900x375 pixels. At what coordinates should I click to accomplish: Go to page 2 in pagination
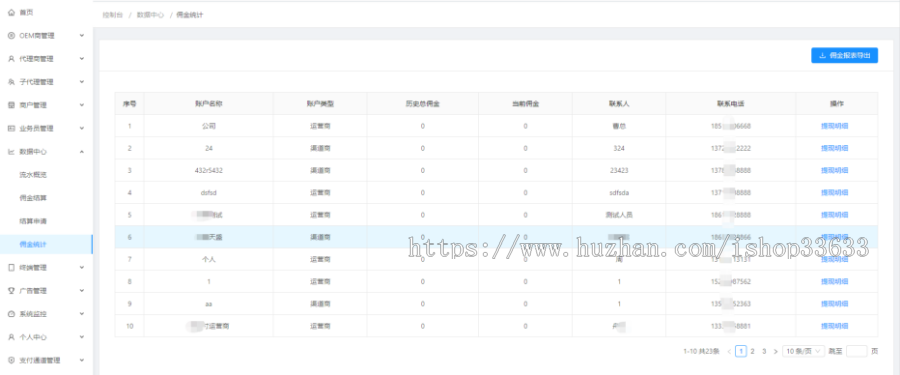click(x=752, y=351)
